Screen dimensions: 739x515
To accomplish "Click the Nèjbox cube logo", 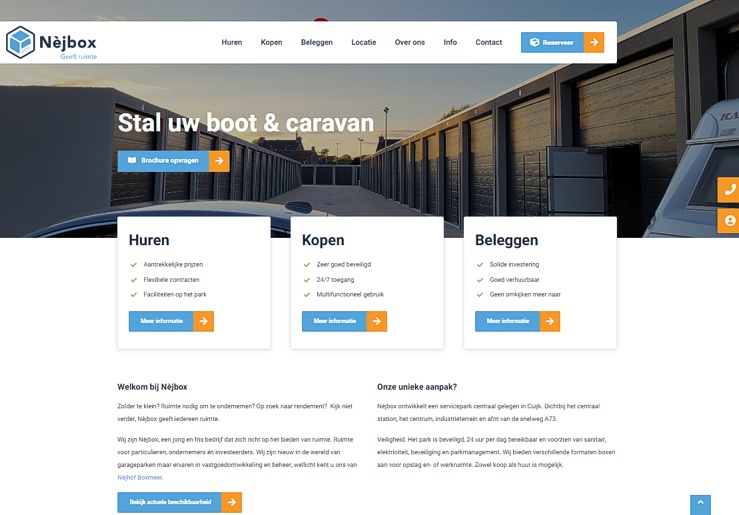I will (20, 42).
